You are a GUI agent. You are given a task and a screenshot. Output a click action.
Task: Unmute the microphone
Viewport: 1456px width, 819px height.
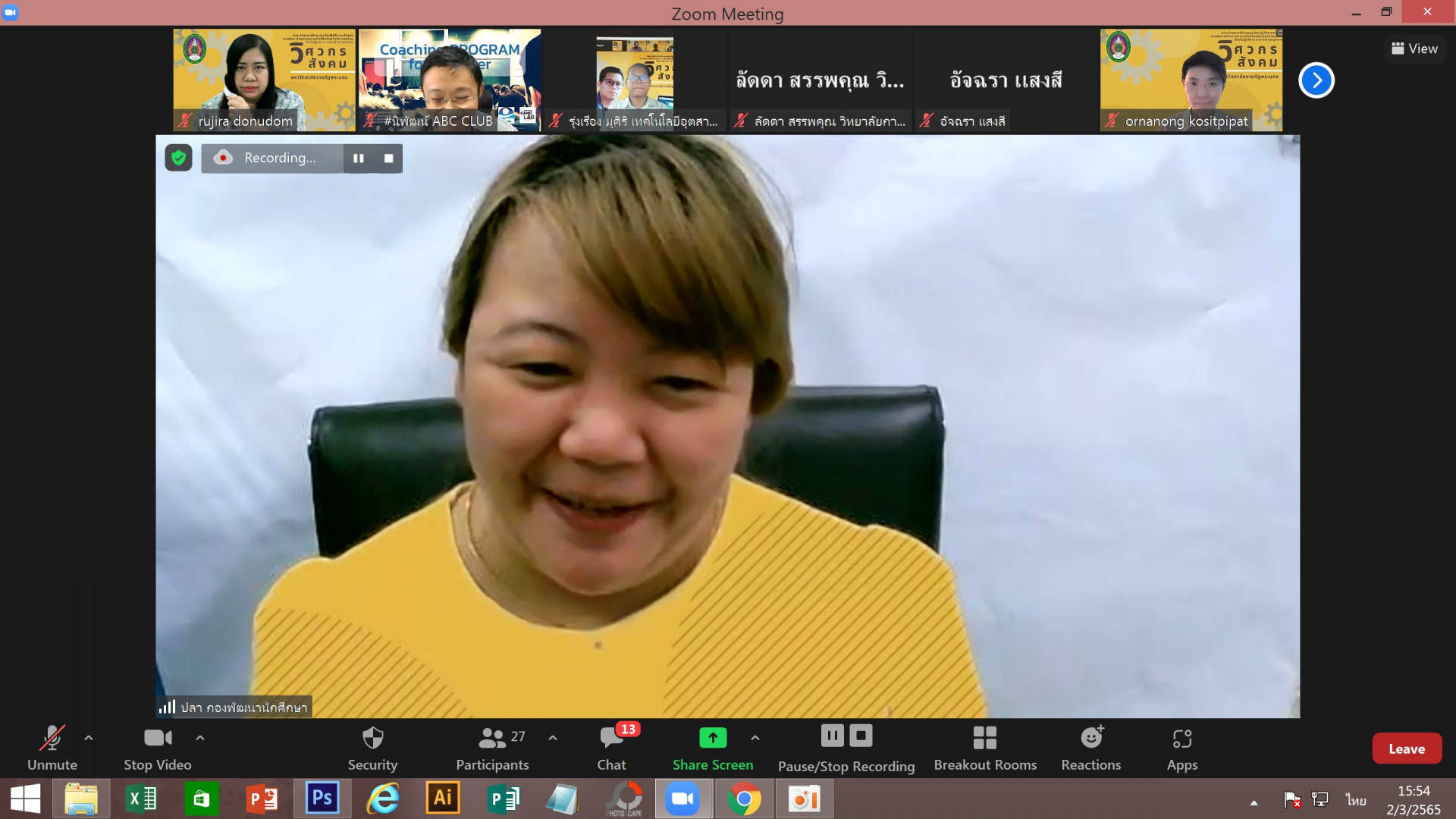coord(52,748)
